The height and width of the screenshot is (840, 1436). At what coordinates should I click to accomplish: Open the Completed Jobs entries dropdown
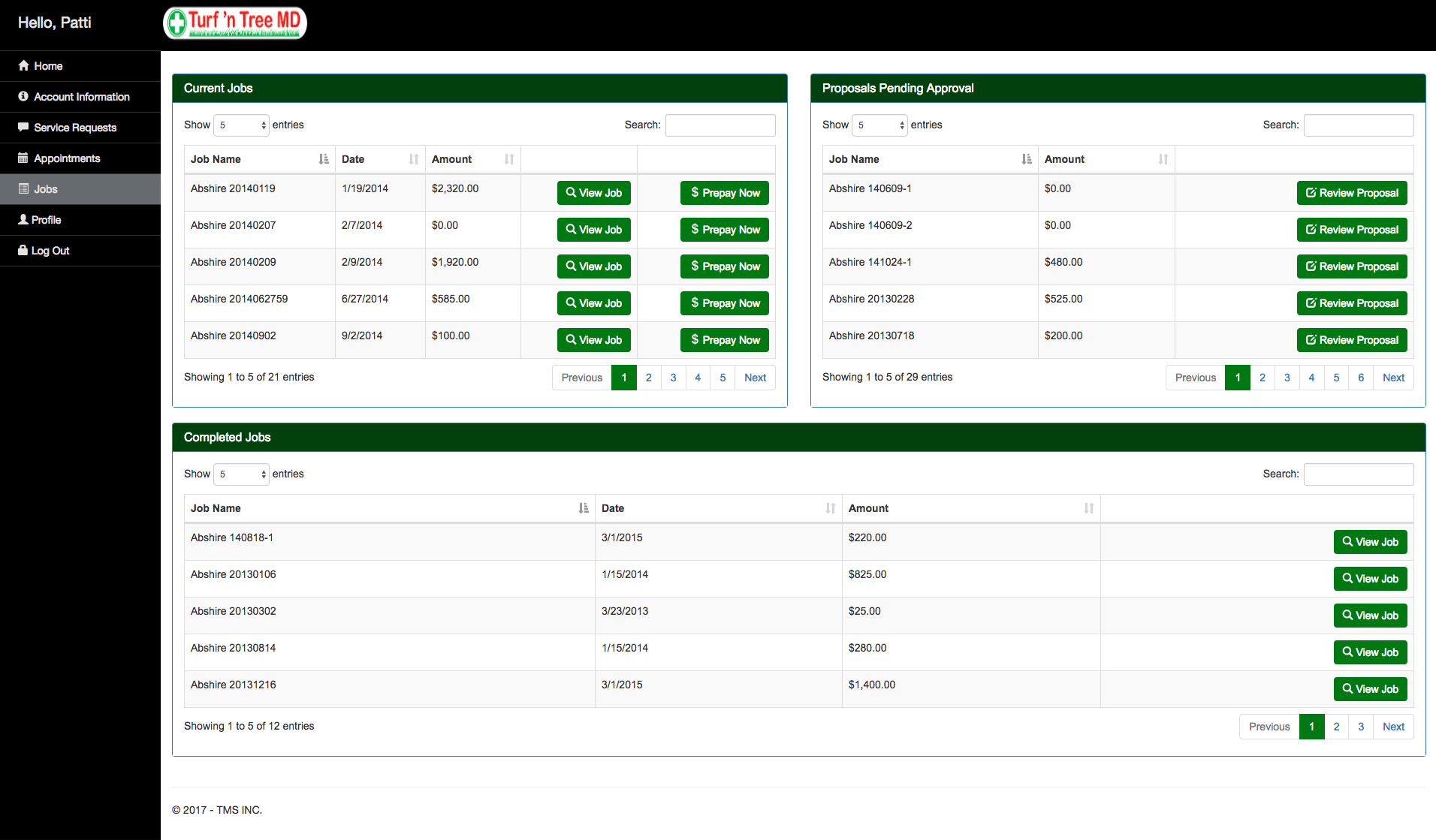242,474
